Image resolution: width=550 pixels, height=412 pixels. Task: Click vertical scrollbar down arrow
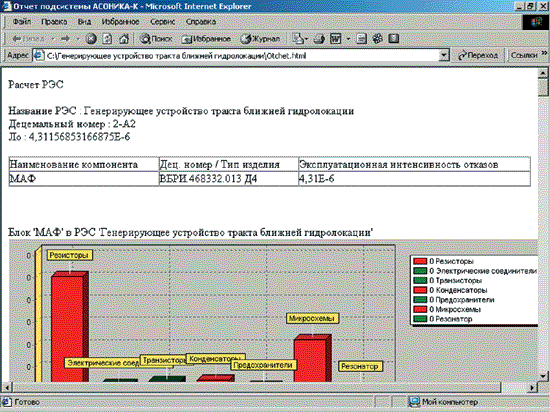pyautogui.click(x=543, y=376)
